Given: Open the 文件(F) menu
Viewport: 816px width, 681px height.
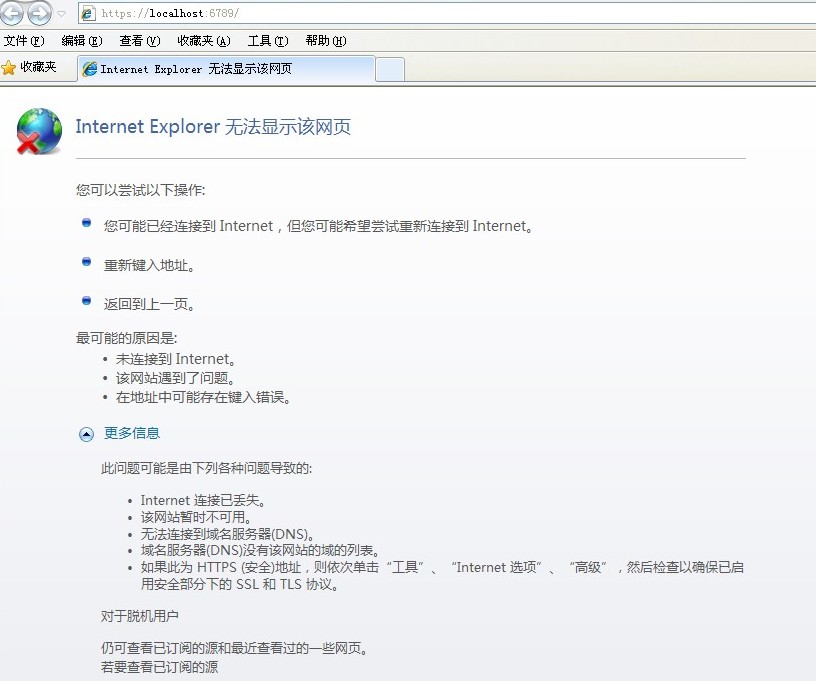Looking at the screenshot, I should tap(24, 41).
